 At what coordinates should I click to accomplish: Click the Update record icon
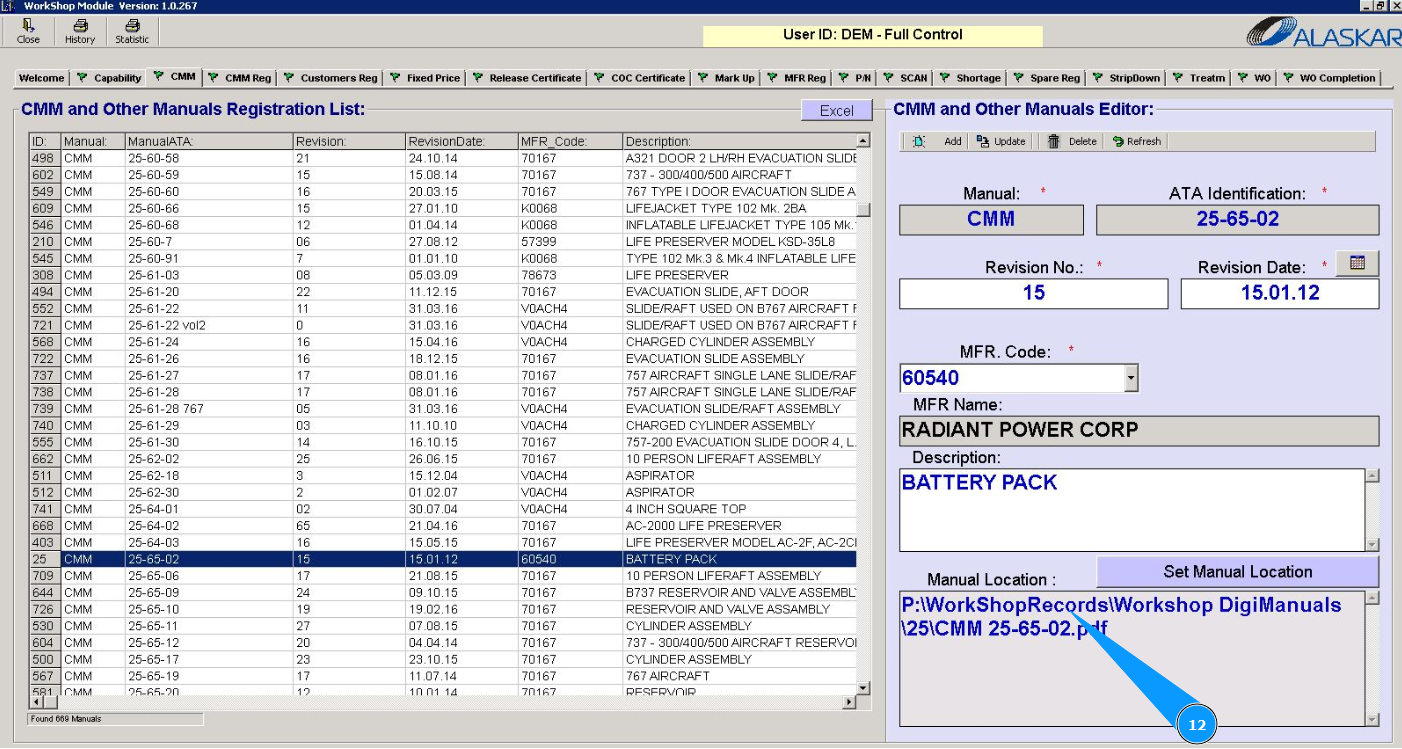[x=983, y=142]
